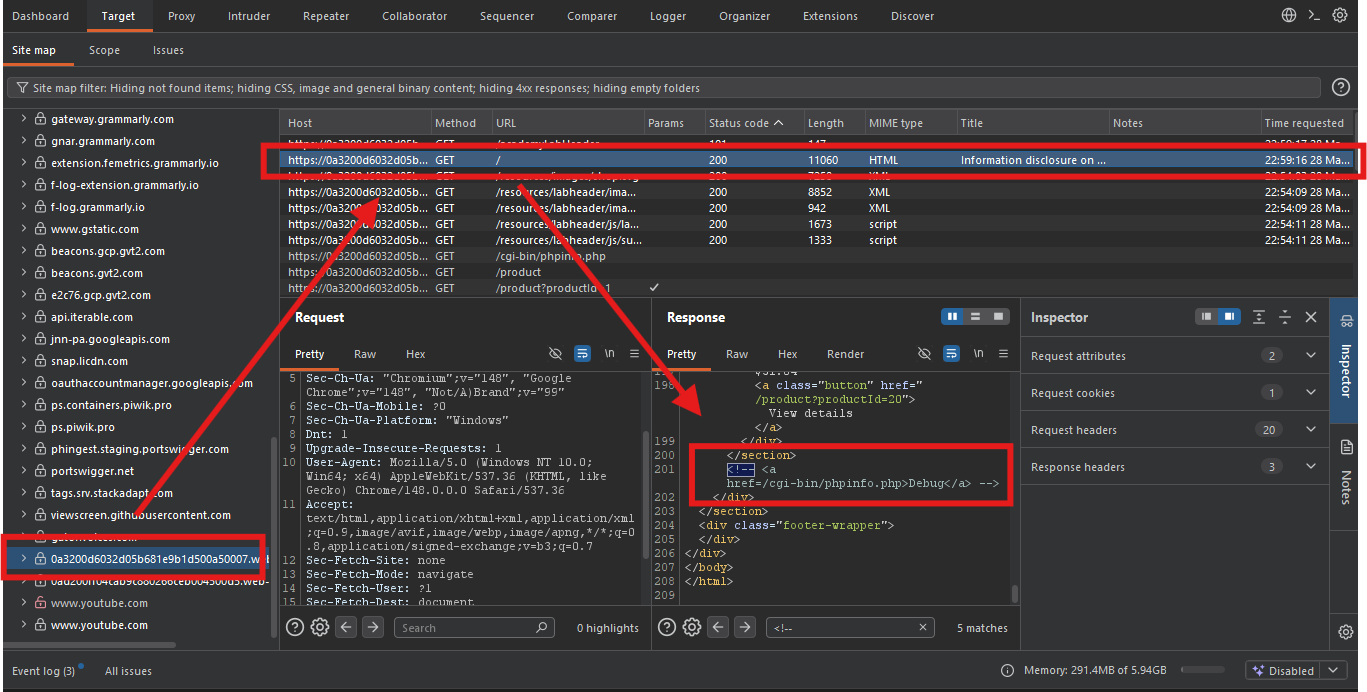This screenshot has width=1367, height=692.
Task: Expand Request headers section chevron
Action: [x=1311, y=429]
